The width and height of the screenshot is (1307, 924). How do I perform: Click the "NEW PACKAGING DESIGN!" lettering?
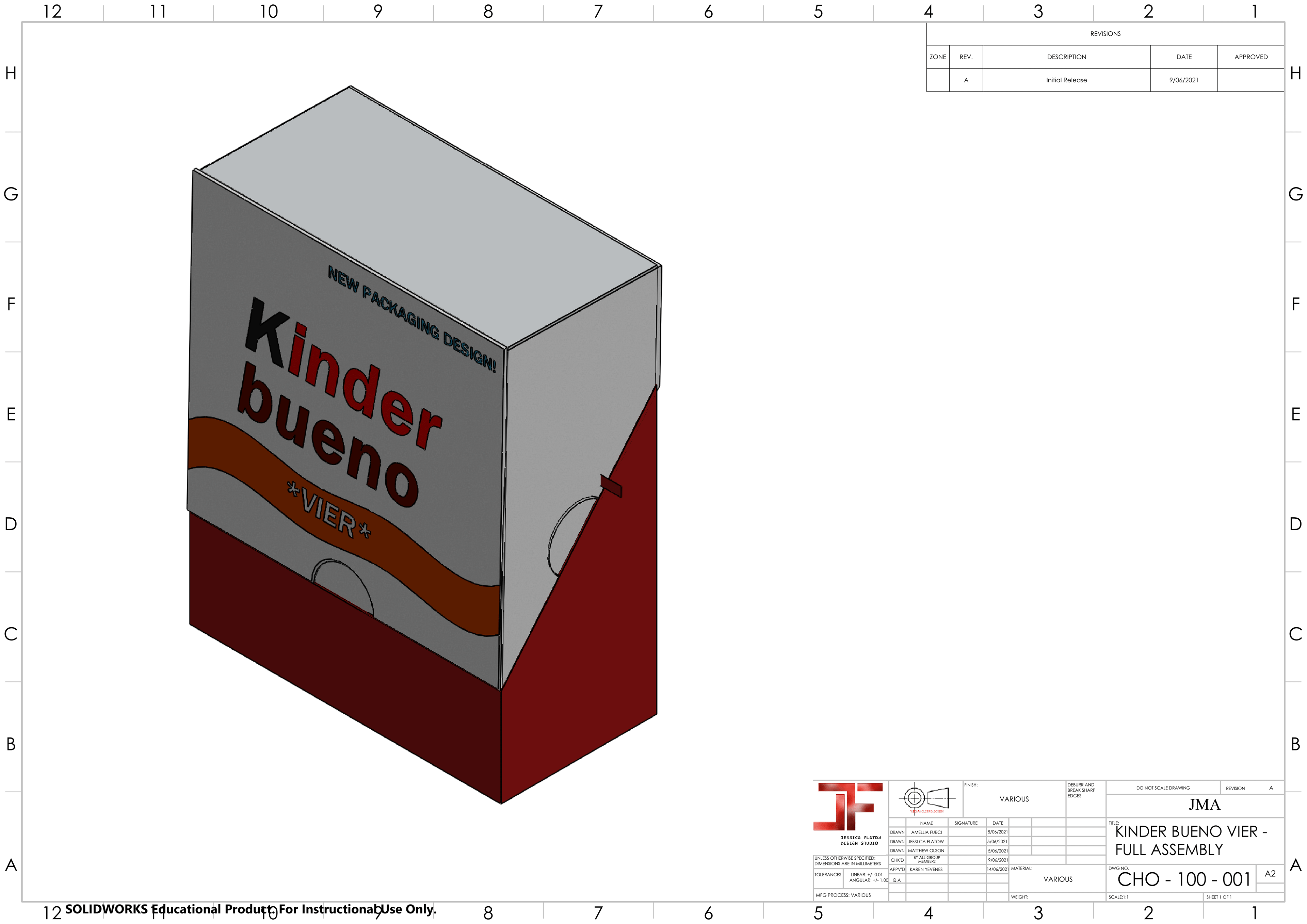[412, 318]
